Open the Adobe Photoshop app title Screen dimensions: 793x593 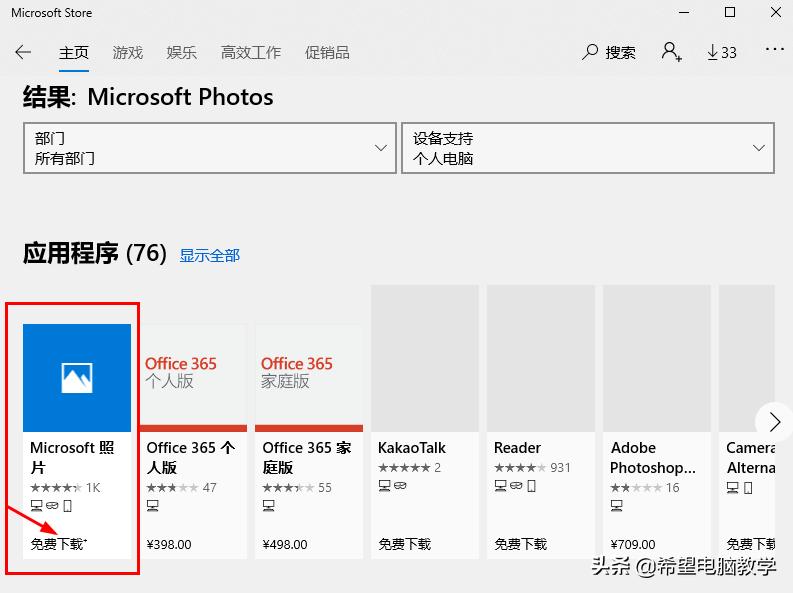[652, 458]
